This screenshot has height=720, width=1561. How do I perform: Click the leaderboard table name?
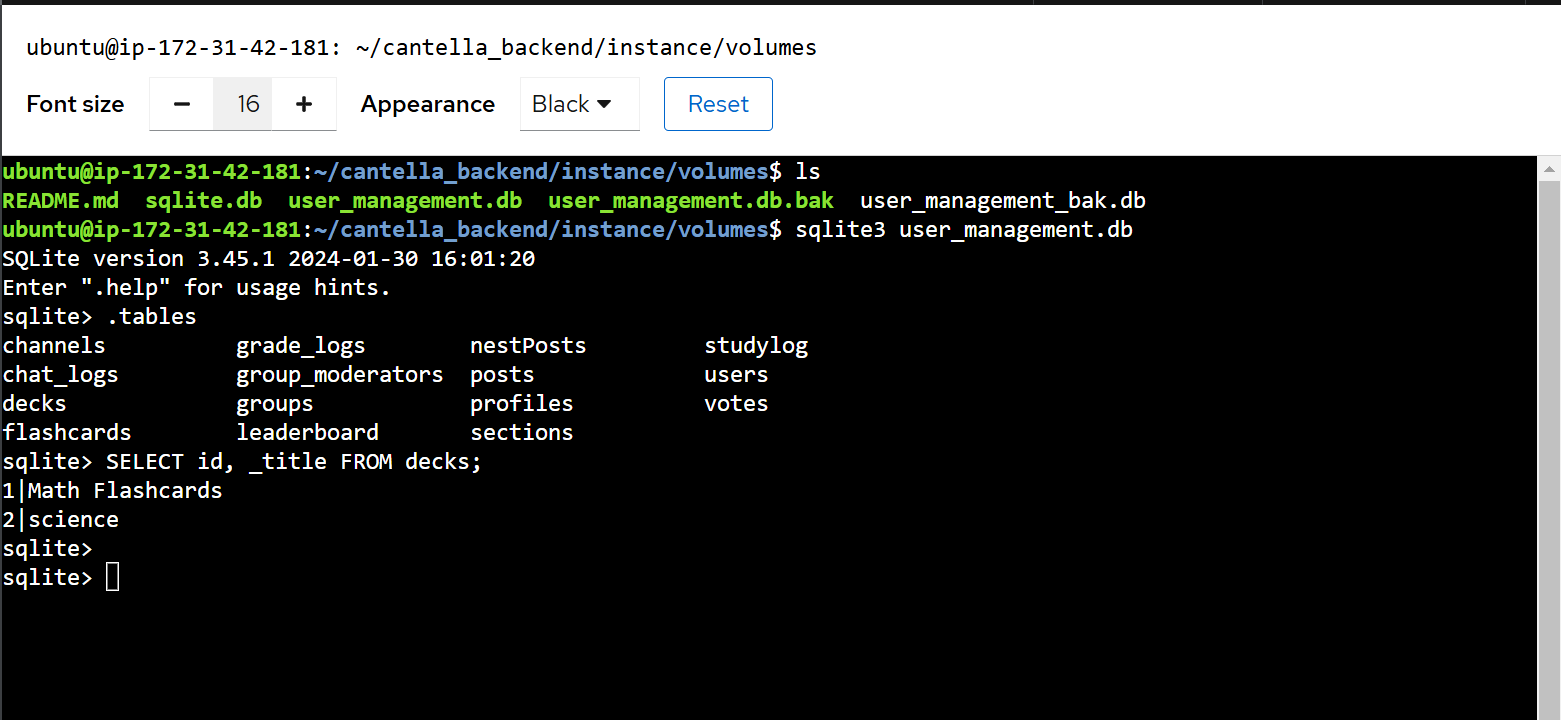tap(307, 432)
